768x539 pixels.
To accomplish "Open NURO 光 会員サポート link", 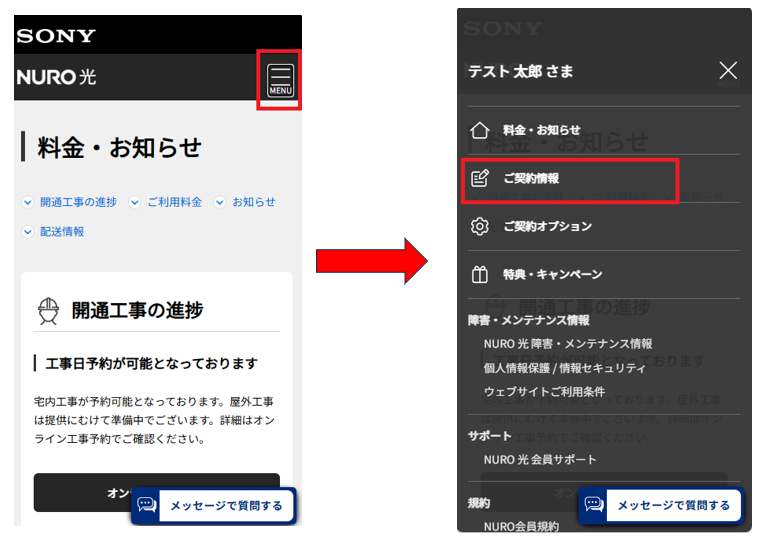I will [540, 459].
